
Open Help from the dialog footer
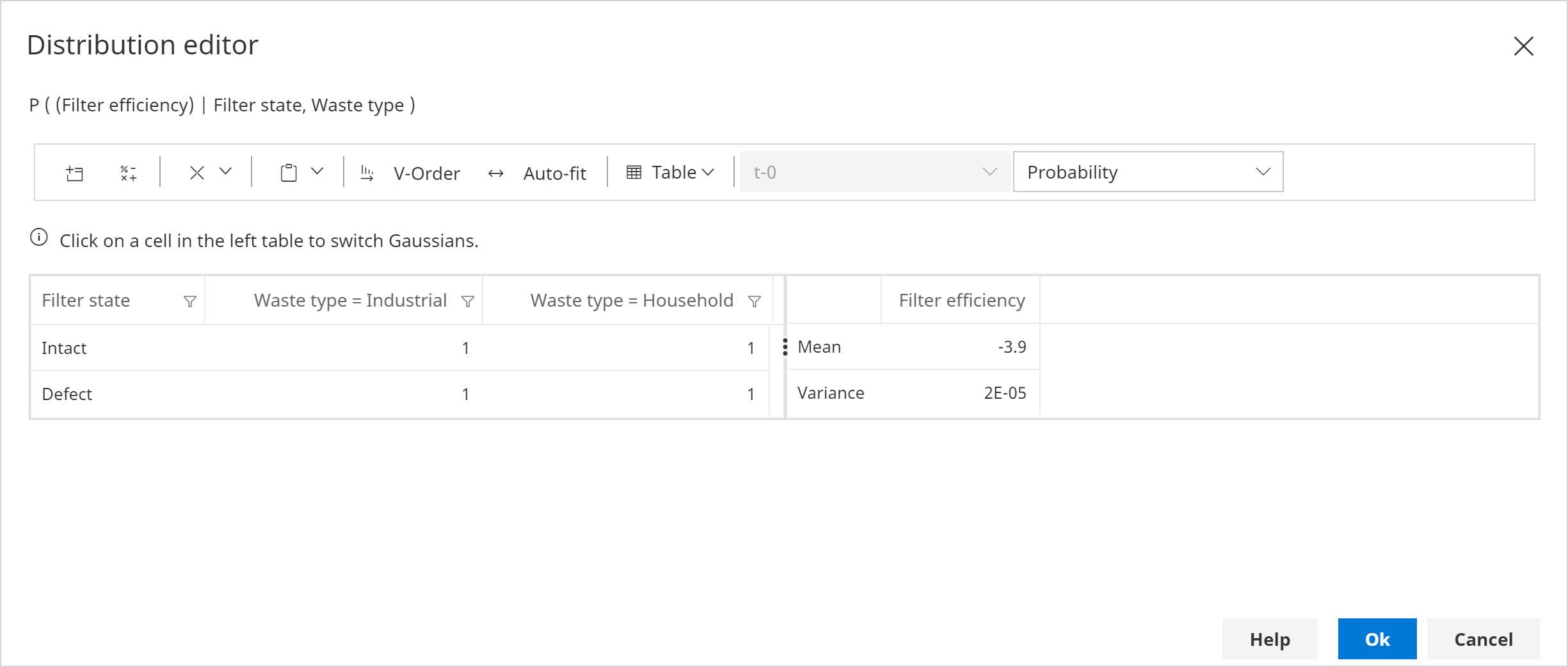[1268, 638]
